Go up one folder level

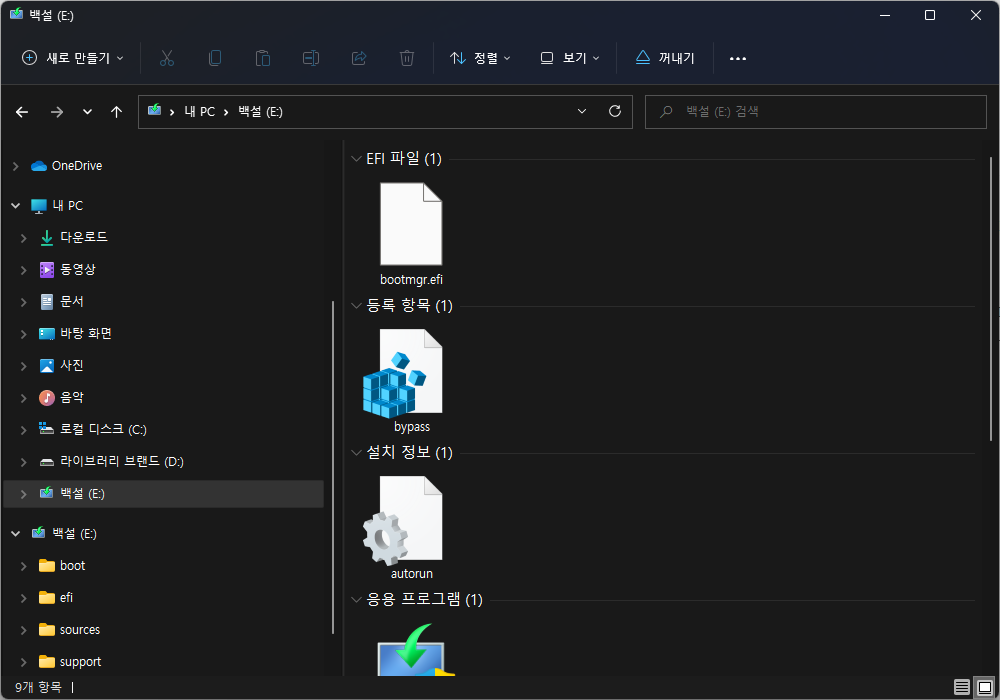(x=116, y=112)
